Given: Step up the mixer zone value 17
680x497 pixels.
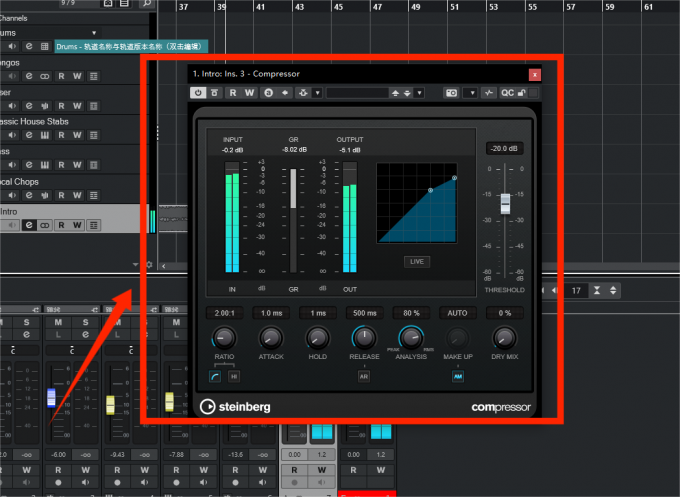Looking at the screenshot, I should (613, 288).
